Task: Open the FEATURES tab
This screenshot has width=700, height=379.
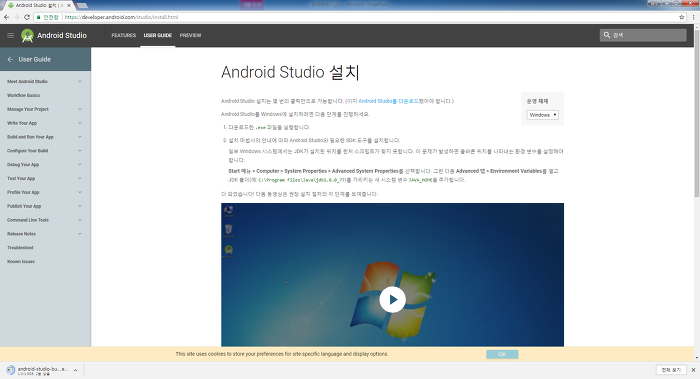Action: pyautogui.click(x=124, y=35)
